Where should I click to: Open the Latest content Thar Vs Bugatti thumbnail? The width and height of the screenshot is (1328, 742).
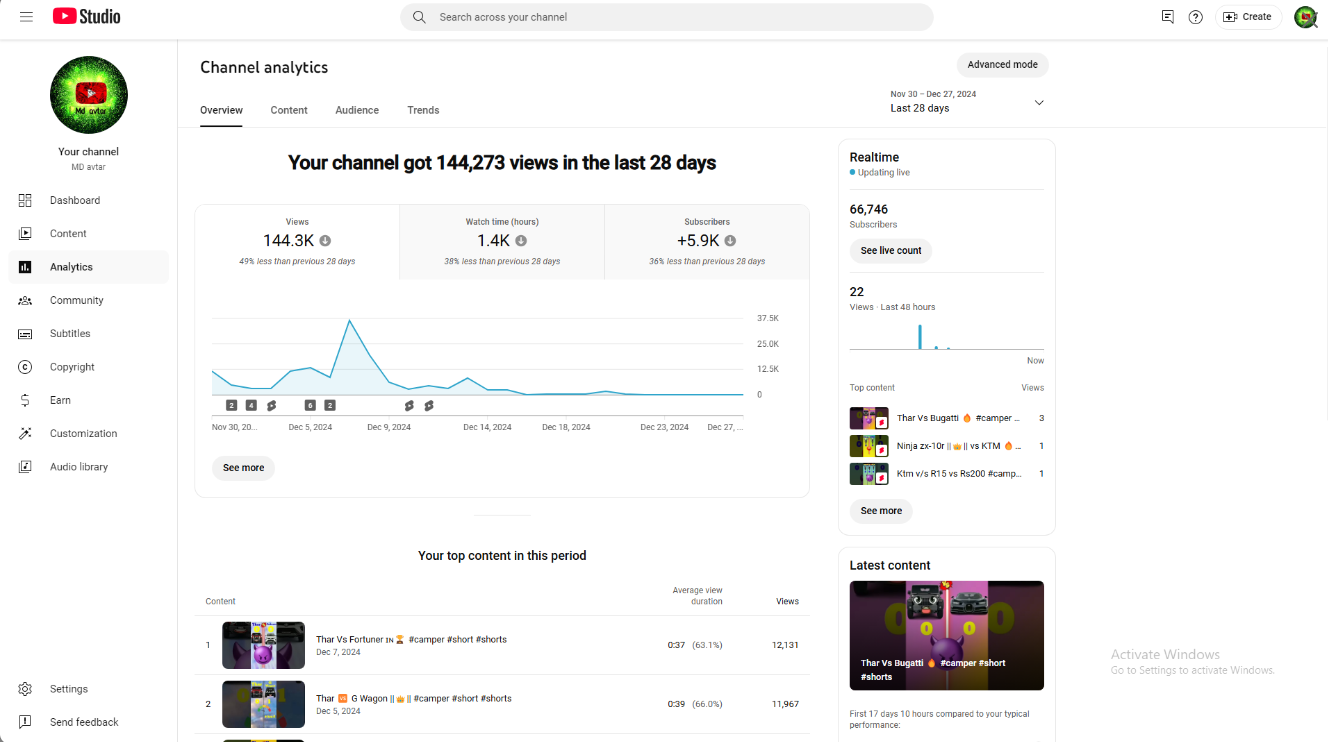[x=946, y=636]
